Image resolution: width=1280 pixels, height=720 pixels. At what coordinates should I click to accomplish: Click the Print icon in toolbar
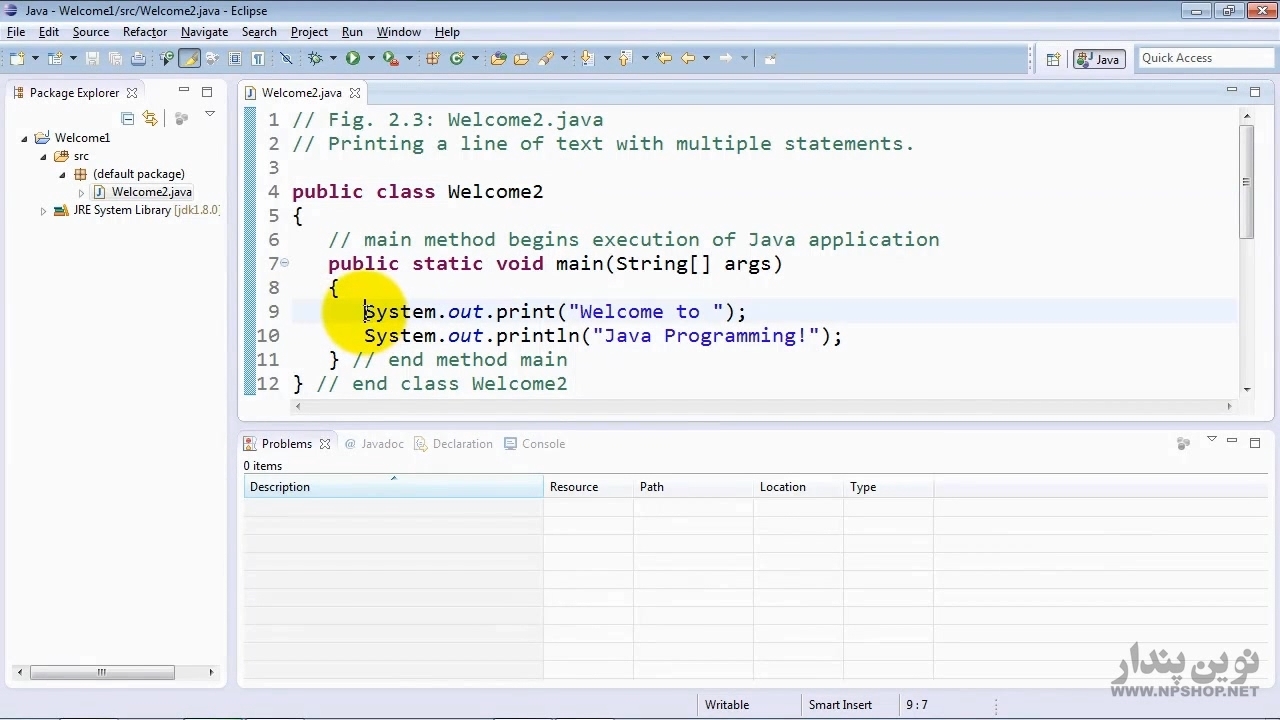tap(138, 59)
